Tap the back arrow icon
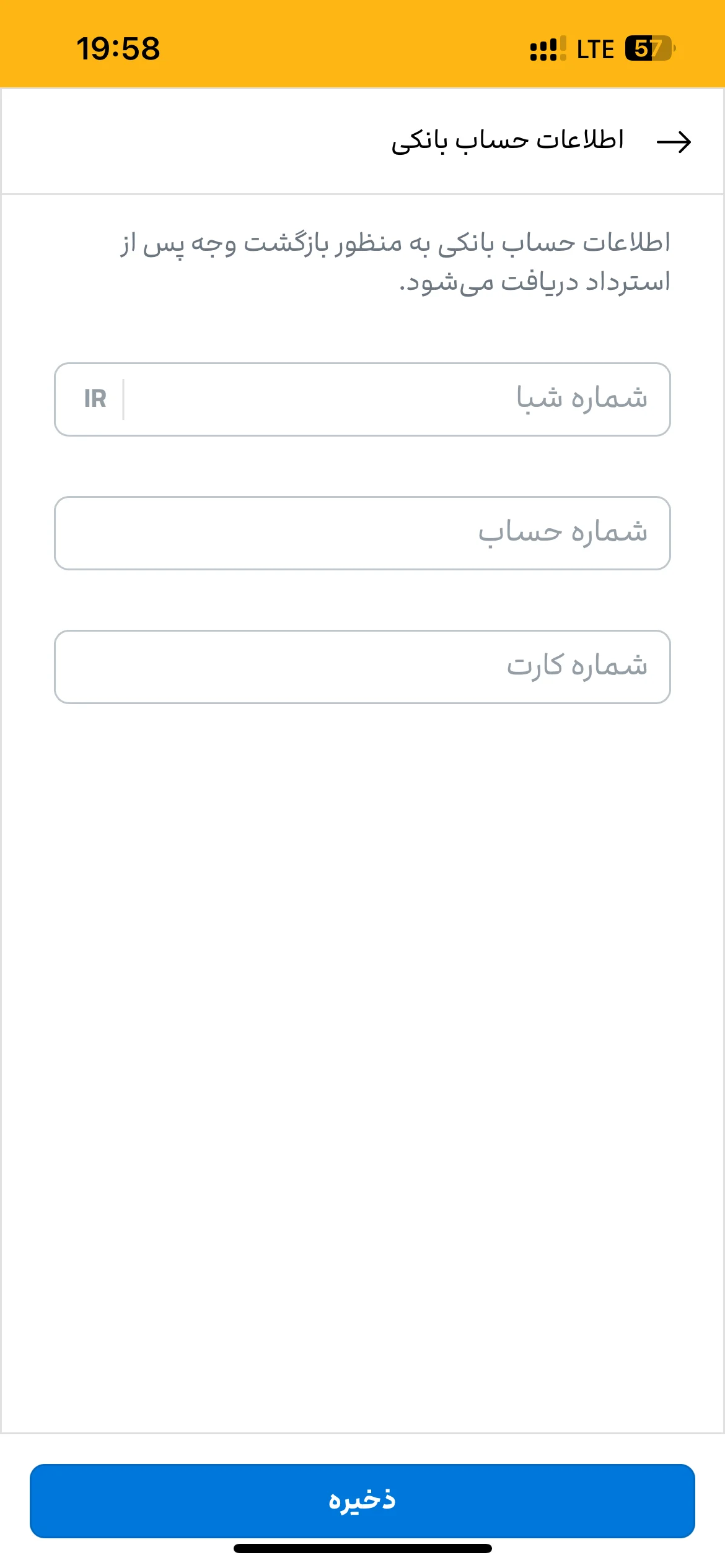This screenshot has height=1568, width=725. pos(674,142)
